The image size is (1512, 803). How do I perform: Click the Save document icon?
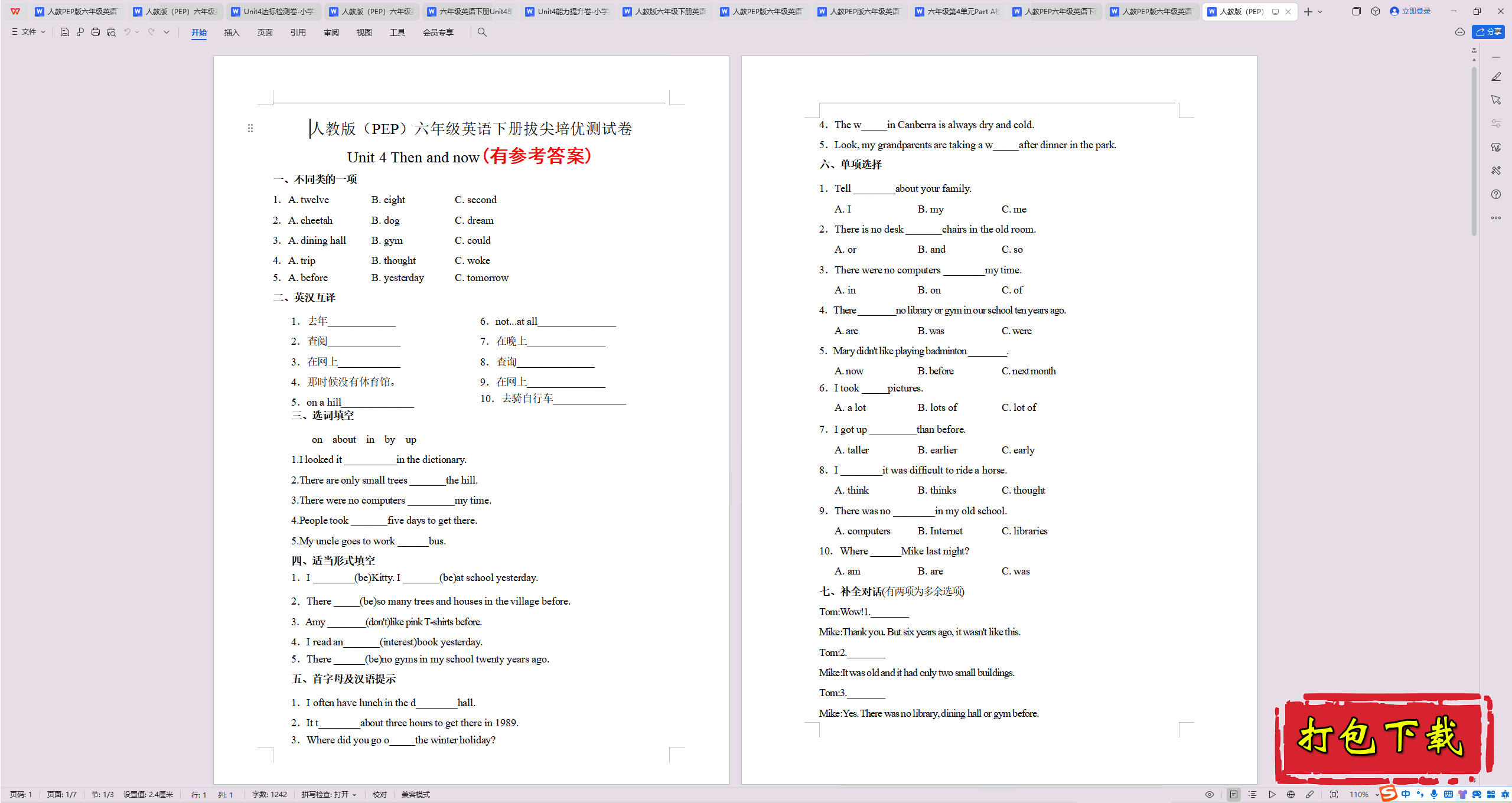pos(65,32)
